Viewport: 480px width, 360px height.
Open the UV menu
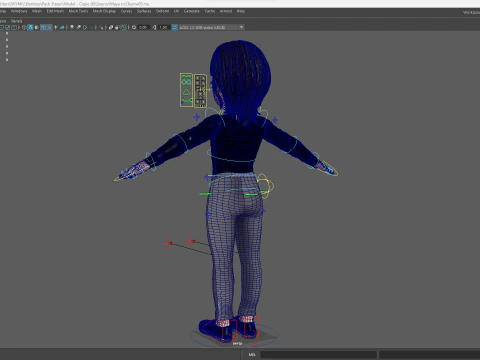coord(176,11)
